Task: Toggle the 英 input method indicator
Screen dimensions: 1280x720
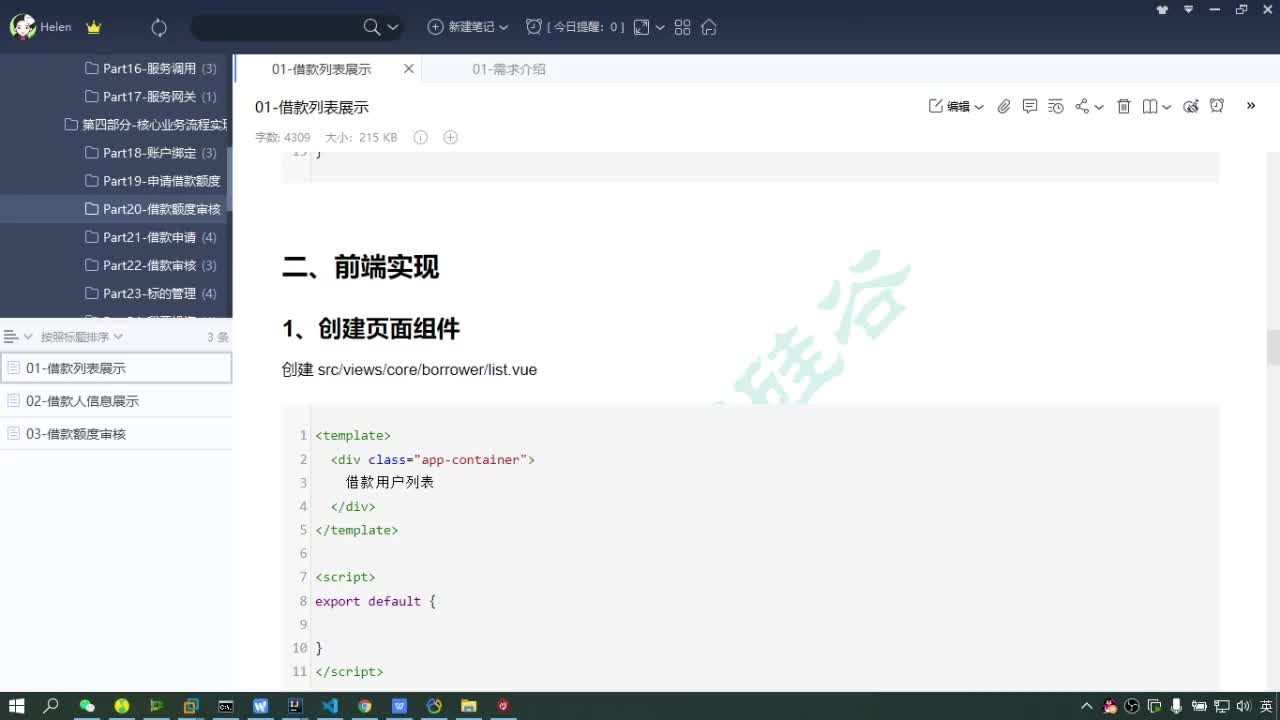Action: coord(1266,706)
